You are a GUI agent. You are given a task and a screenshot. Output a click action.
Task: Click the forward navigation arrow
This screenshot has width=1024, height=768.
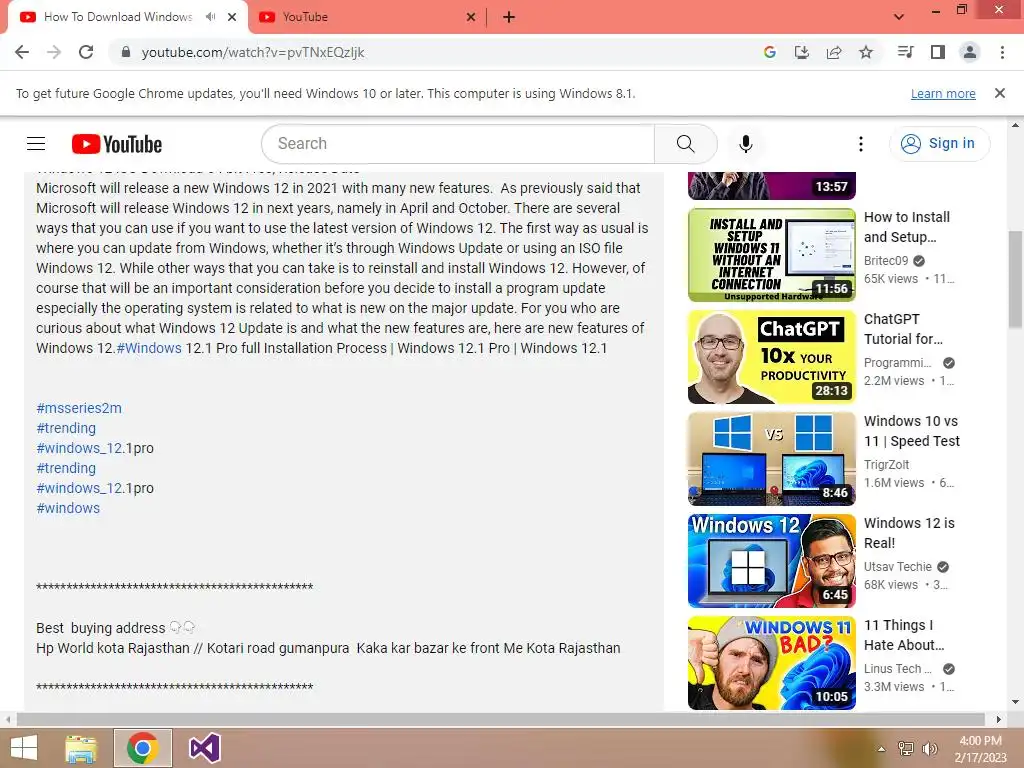pos(54,52)
